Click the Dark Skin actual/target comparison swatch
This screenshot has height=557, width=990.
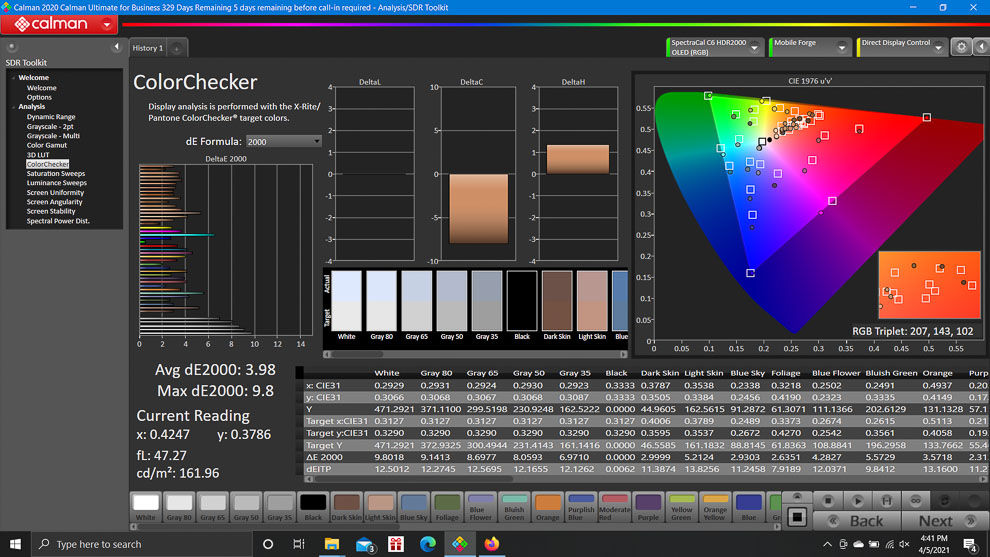557,301
